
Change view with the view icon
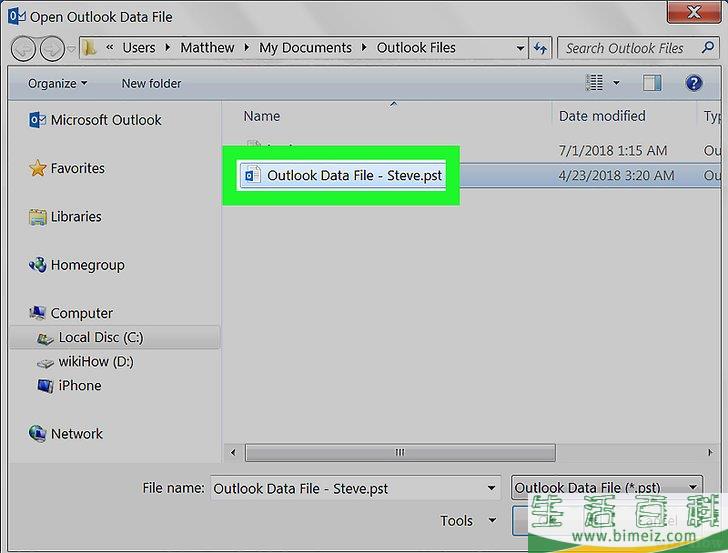click(x=594, y=83)
